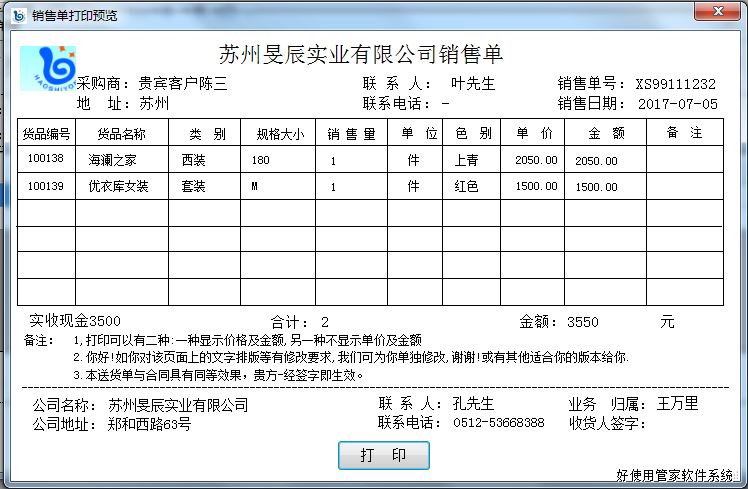This screenshot has width=748, height=489.
Task: Select the 备注 column header
Action: (684, 133)
